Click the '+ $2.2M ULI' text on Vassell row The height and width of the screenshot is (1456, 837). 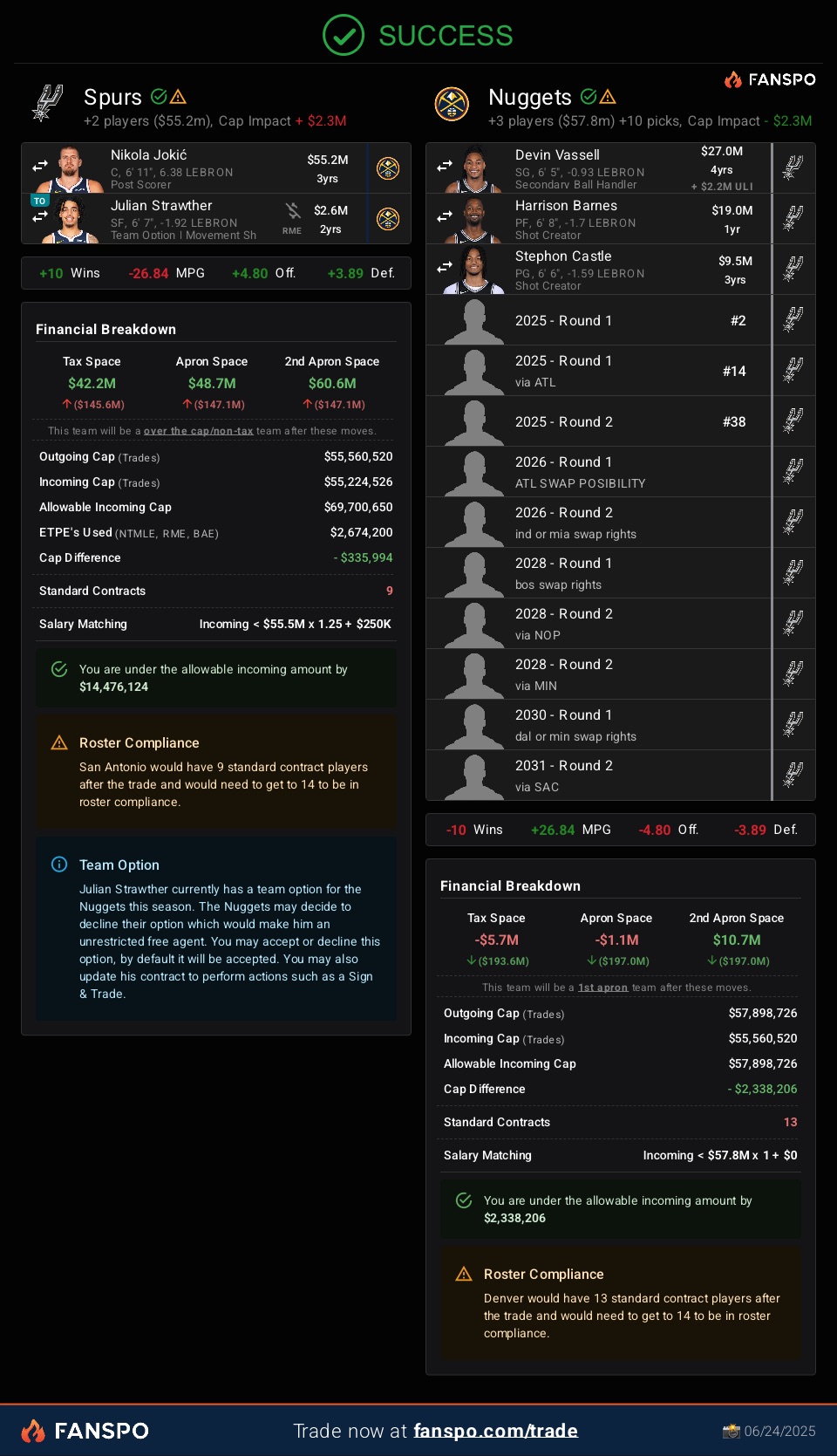(722, 187)
